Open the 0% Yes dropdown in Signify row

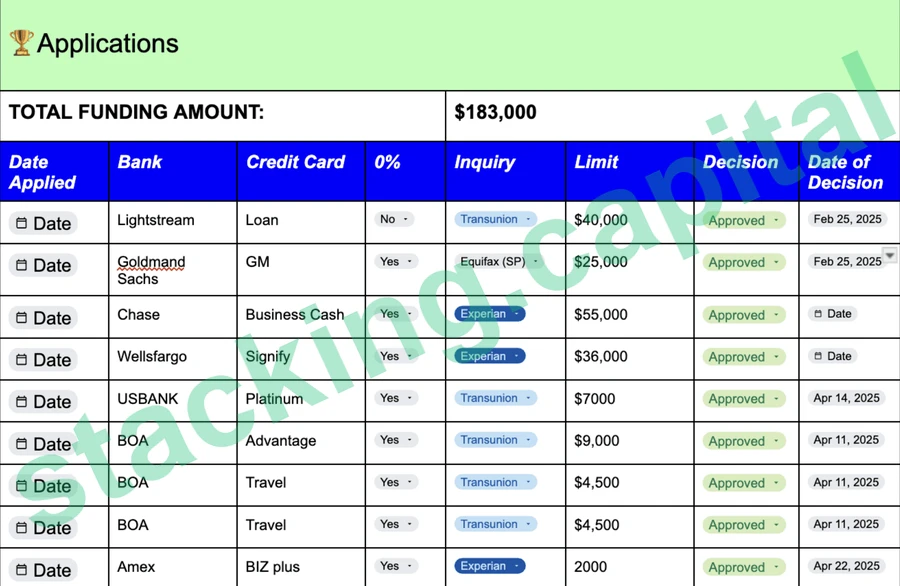coord(395,356)
